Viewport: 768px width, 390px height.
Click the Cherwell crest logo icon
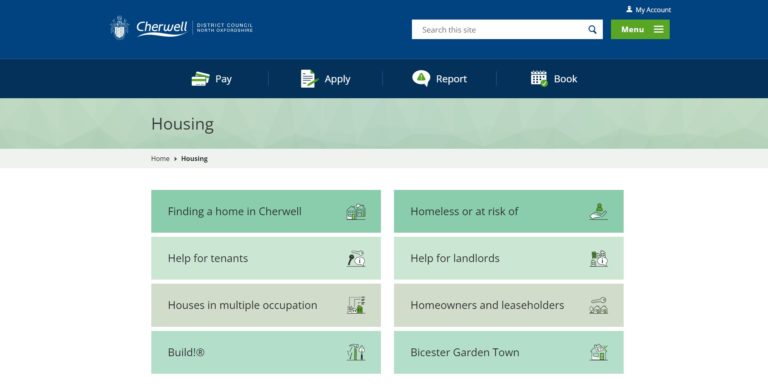coord(119,27)
